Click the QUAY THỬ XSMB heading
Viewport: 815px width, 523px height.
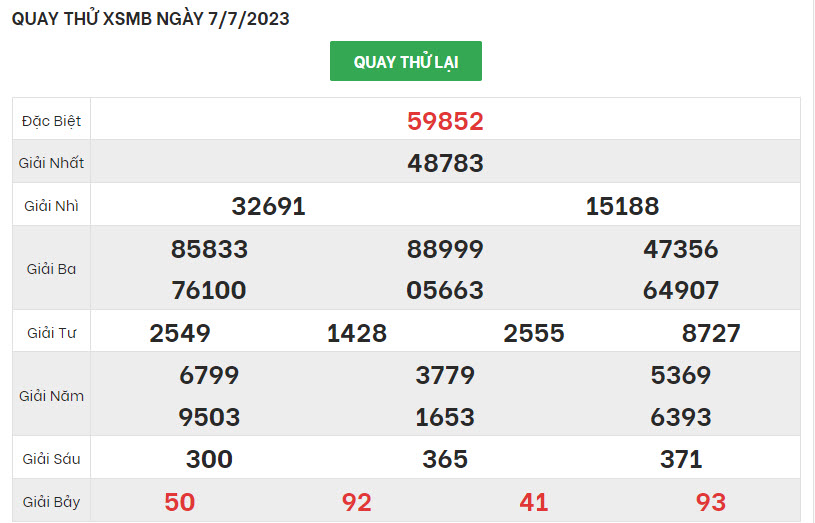[151, 19]
